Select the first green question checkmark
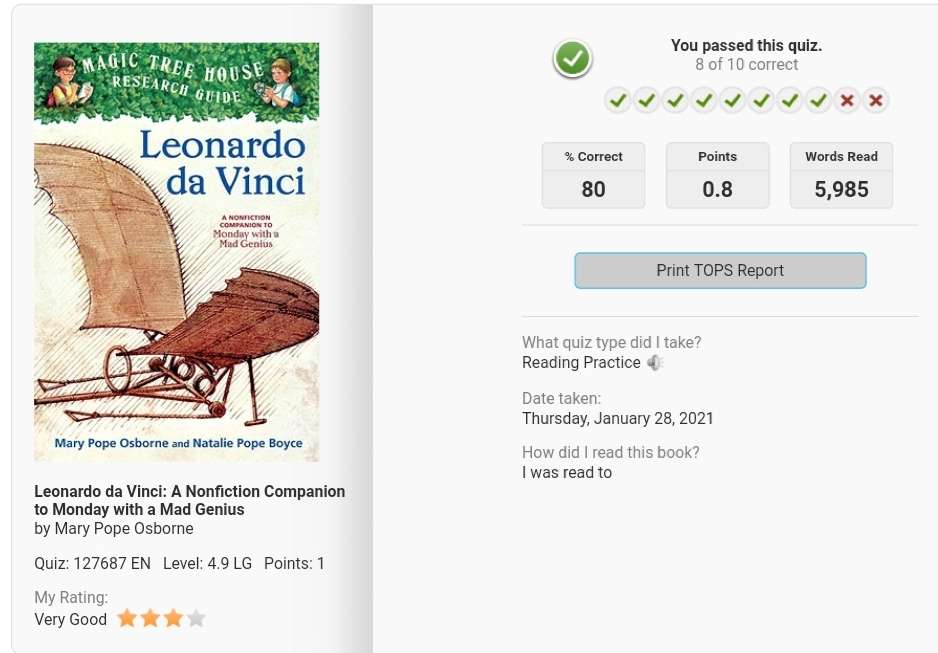The height and width of the screenshot is (653, 938). tap(618, 100)
